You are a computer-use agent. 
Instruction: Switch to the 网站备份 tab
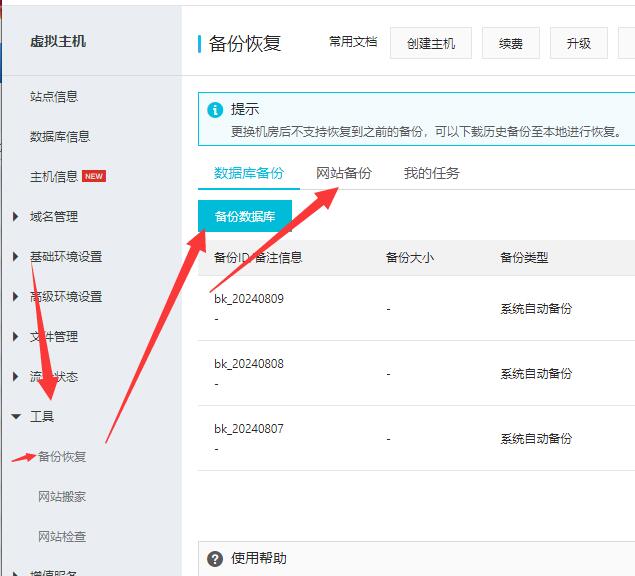344,173
